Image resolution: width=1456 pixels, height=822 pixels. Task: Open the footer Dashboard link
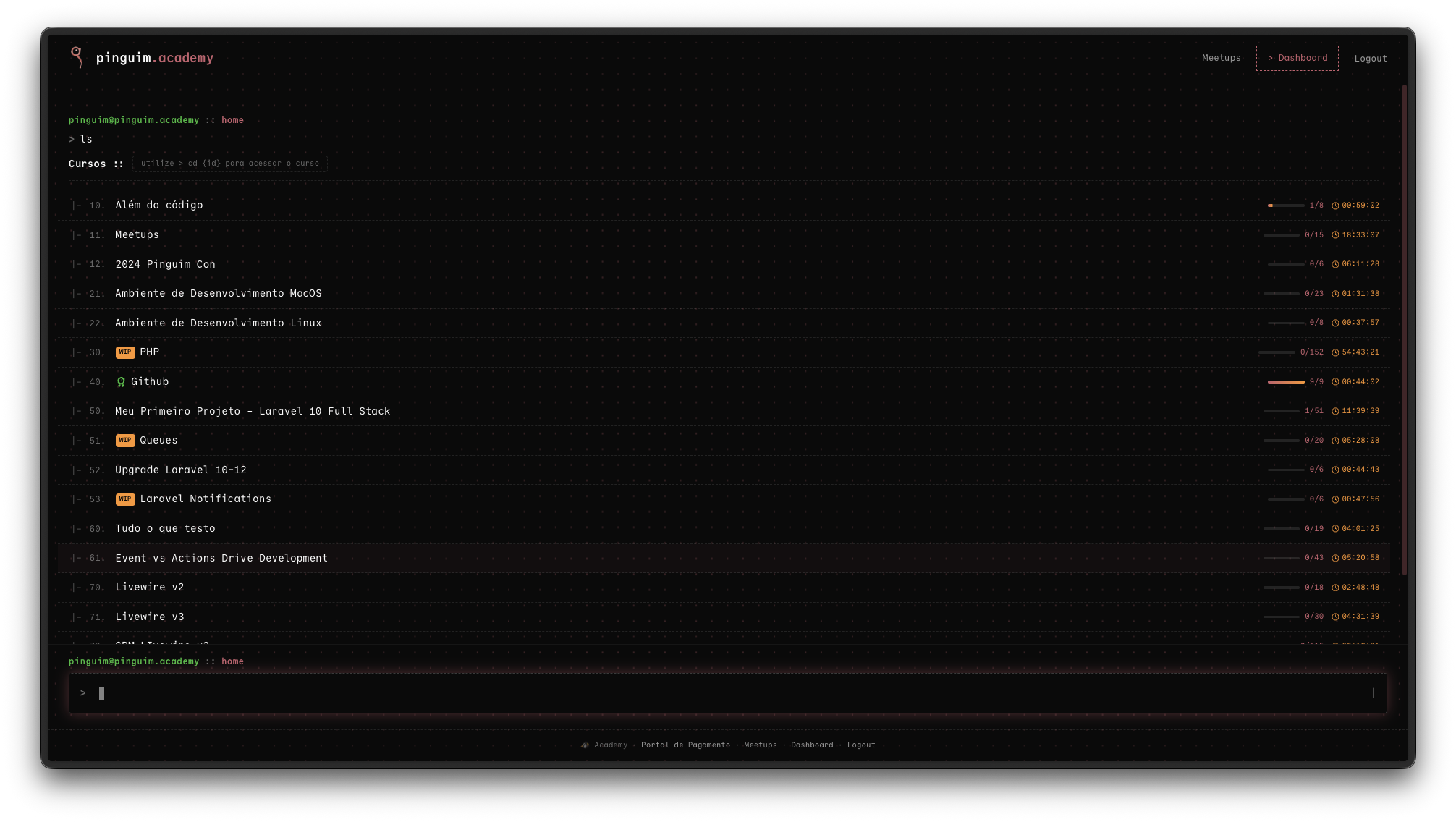811,745
